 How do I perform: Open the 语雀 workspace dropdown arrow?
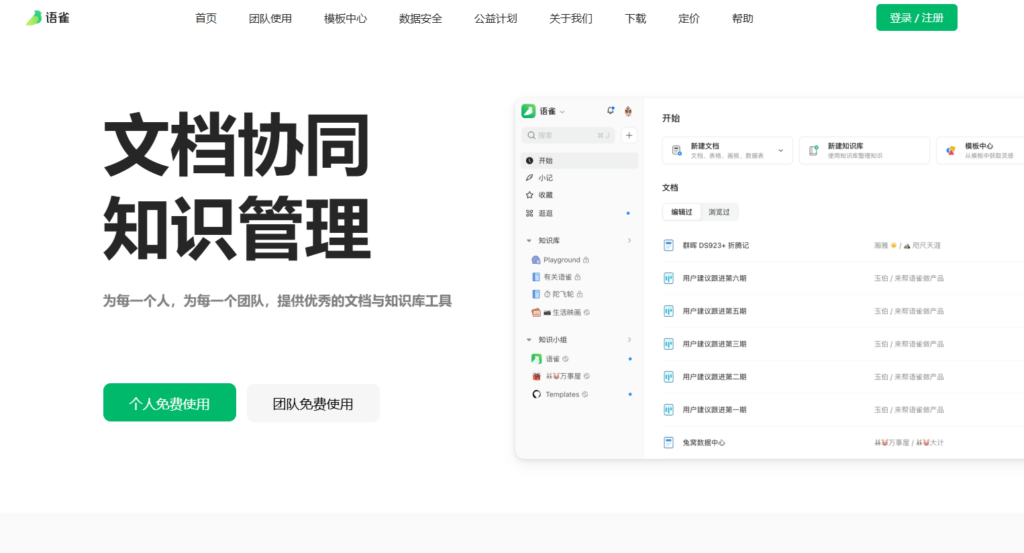pos(562,112)
